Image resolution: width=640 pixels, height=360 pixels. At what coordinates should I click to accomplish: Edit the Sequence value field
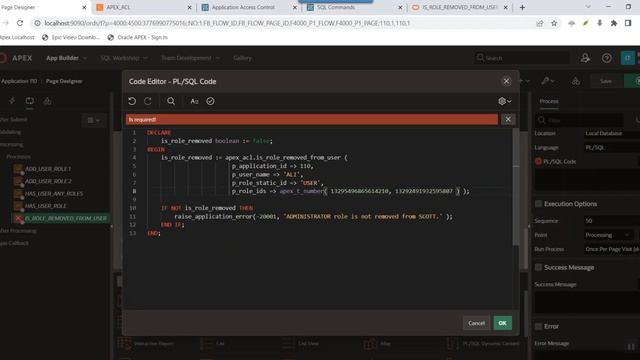click(612, 221)
